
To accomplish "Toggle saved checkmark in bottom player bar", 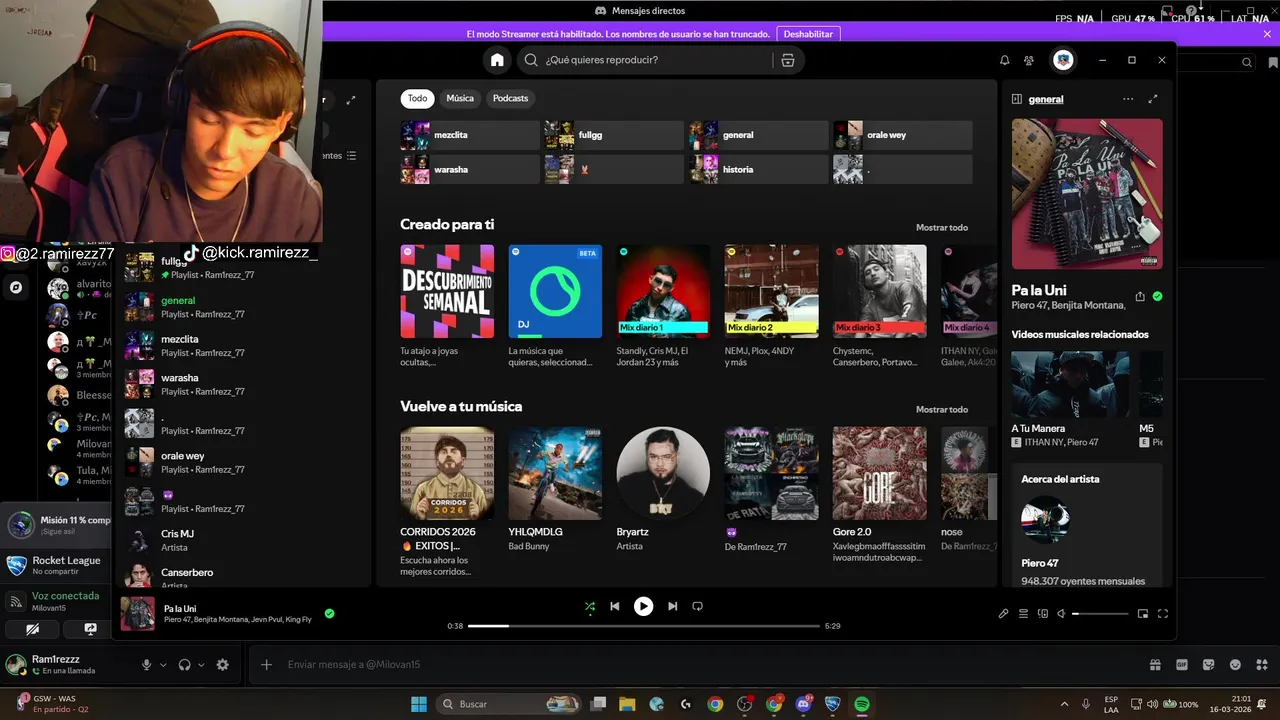I will [x=329, y=613].
